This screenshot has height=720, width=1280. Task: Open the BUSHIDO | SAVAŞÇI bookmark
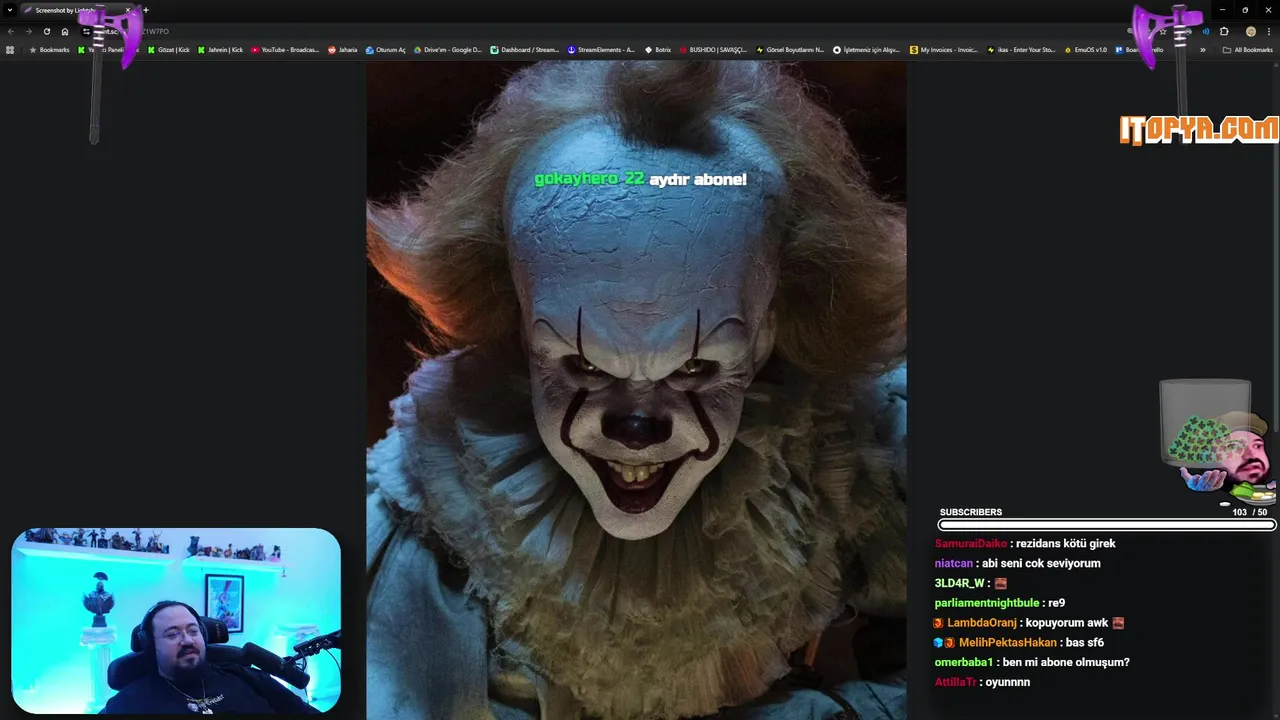pyautogui.click(x=713, y=50)
